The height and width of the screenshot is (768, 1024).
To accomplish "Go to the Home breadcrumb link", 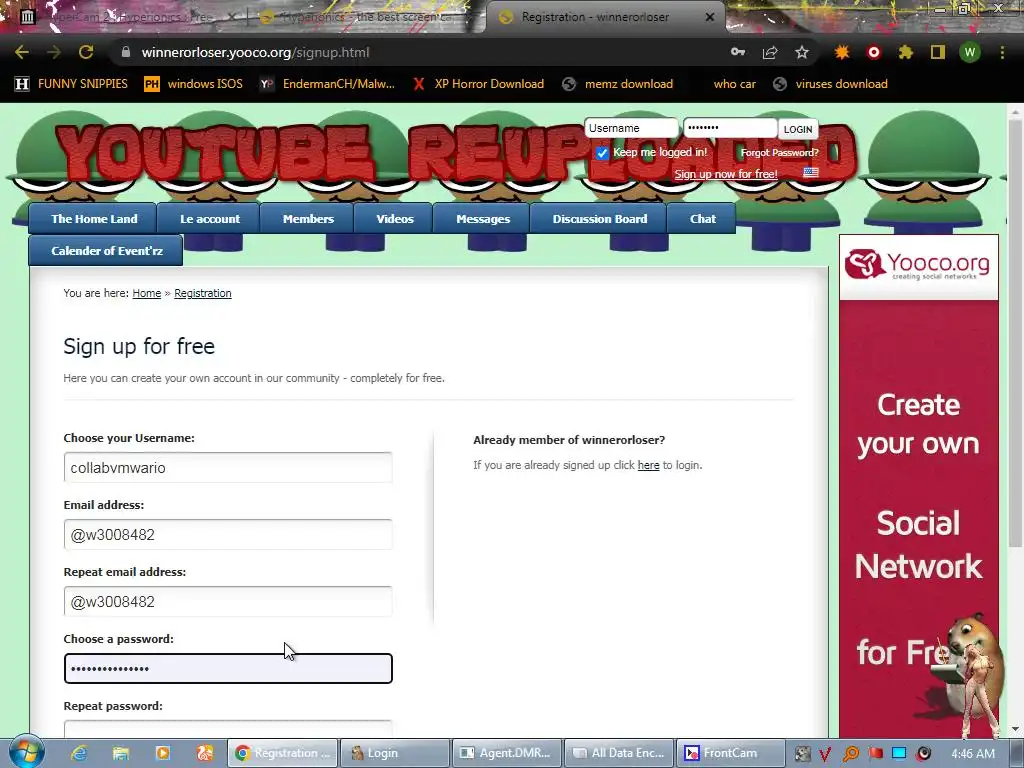I will tap(146, 293).
